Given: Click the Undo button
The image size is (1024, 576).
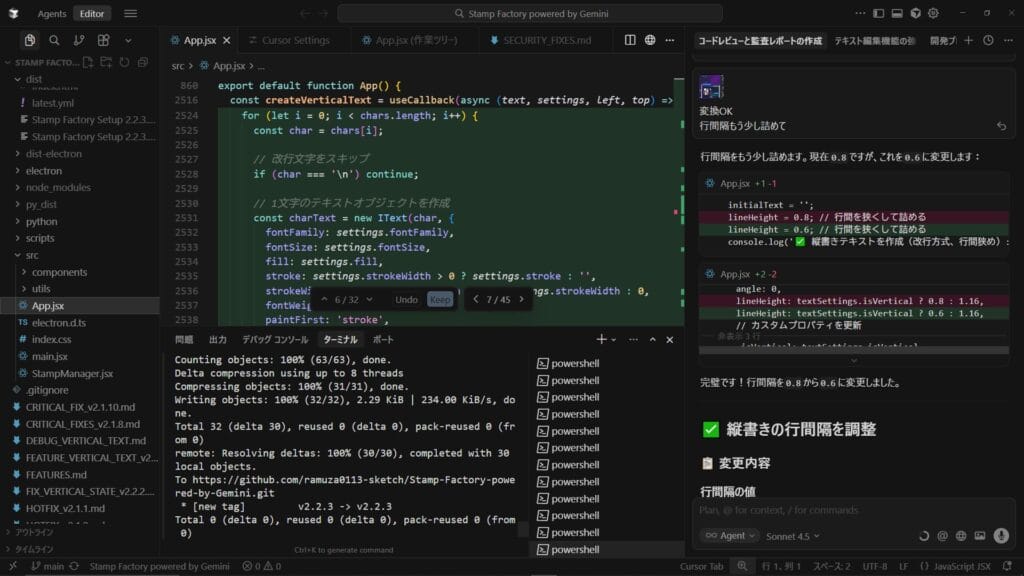Looking at the screenshot, I should coord(406,299).
